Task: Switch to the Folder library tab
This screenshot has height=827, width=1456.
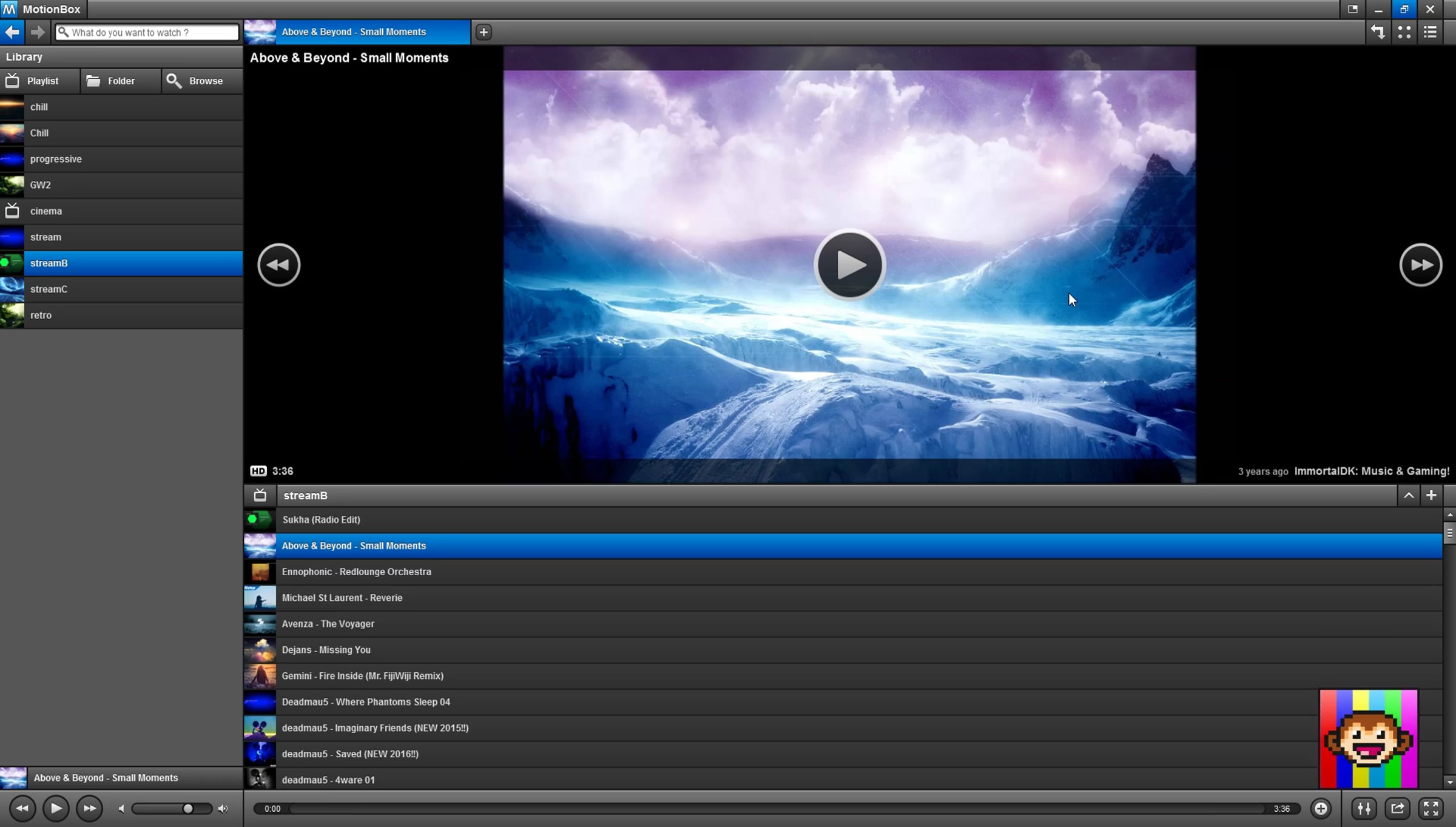Action: (120, 81)
